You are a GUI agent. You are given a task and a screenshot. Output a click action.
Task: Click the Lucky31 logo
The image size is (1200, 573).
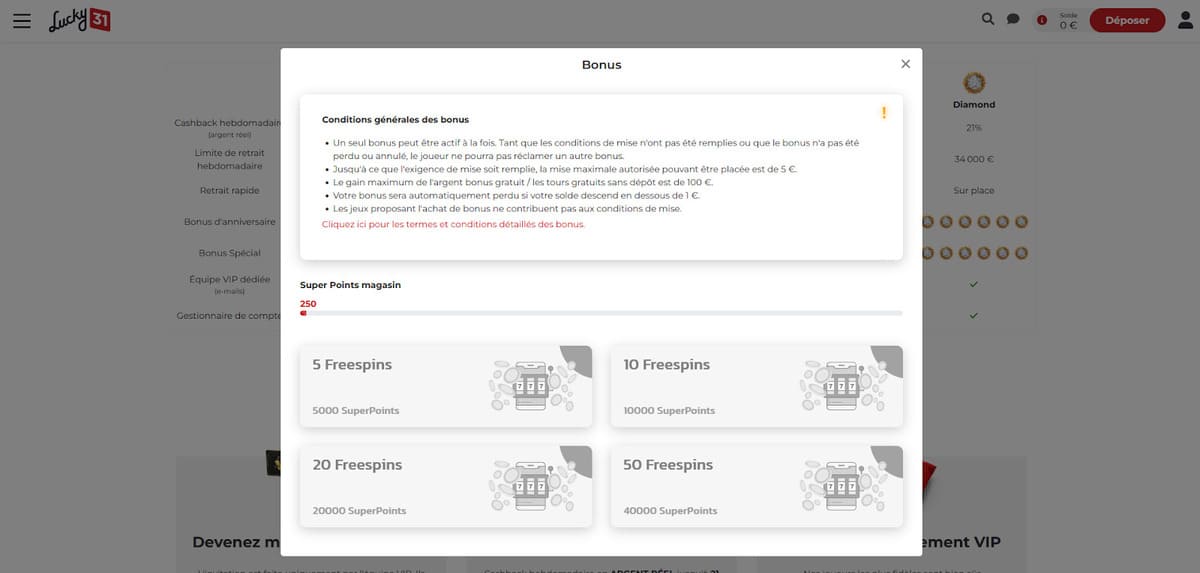coord(79,20)
